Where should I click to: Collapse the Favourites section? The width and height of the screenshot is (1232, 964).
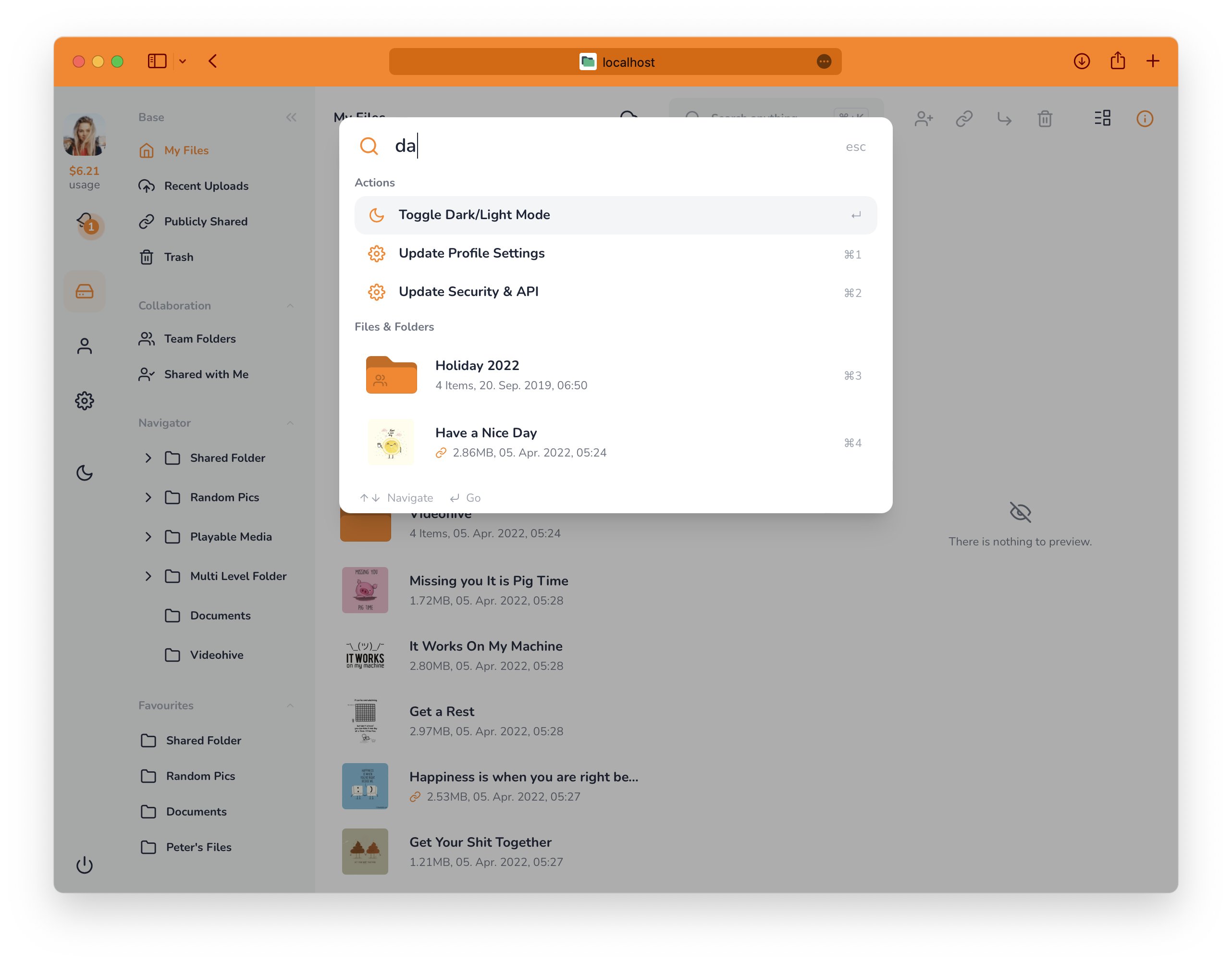[x=290, y=705]
